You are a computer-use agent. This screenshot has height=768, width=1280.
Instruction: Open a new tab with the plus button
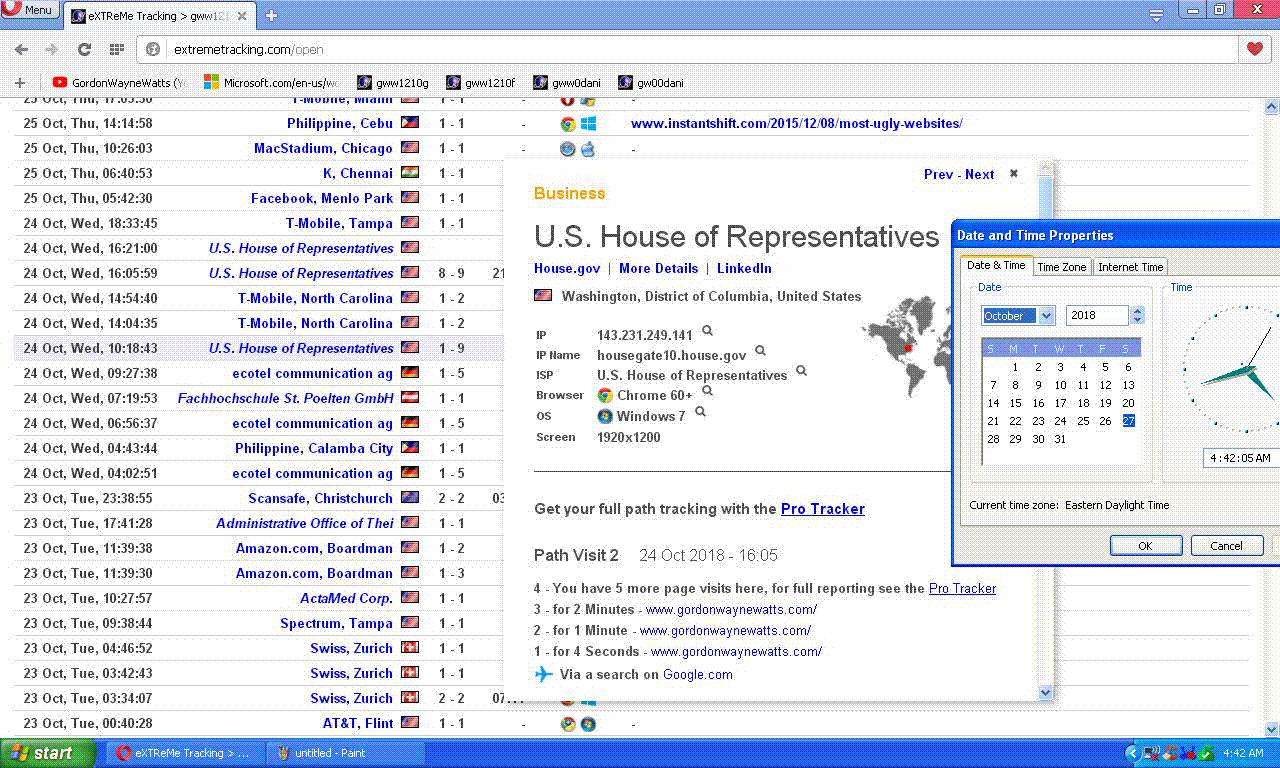271,15
